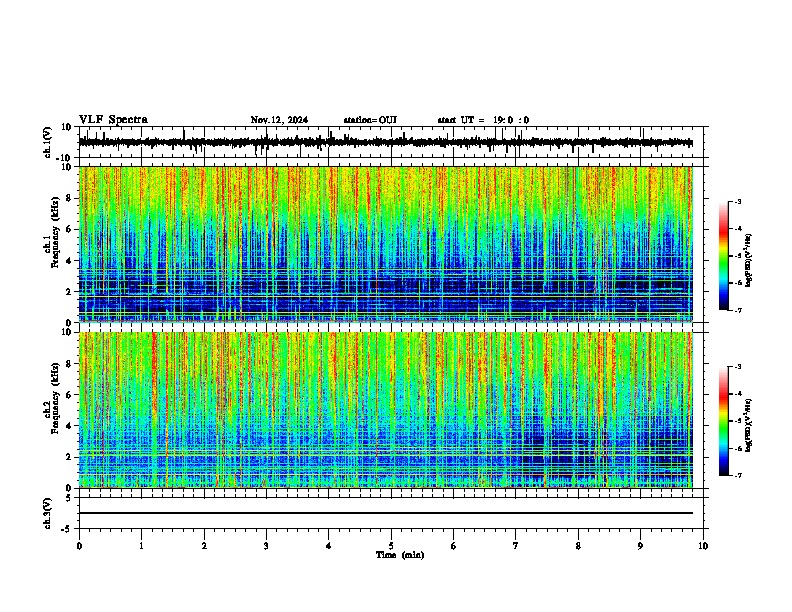The height and width of the screenshot is (612, 792).
Task: Click the "-7" tick on ch.1 colorbar
Action: [x=738, y=310]
